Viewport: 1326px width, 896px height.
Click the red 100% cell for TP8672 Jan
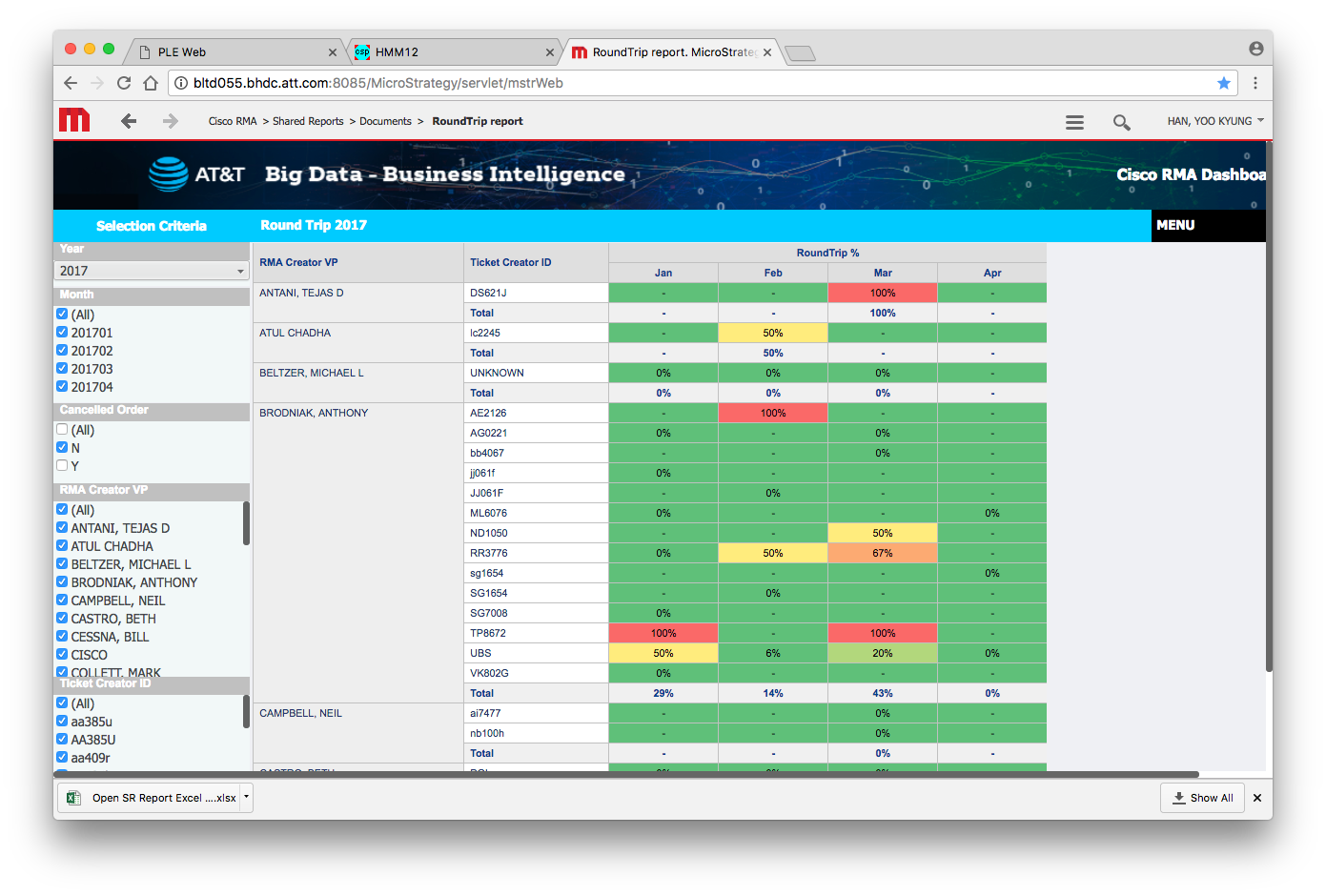(663, 633)
